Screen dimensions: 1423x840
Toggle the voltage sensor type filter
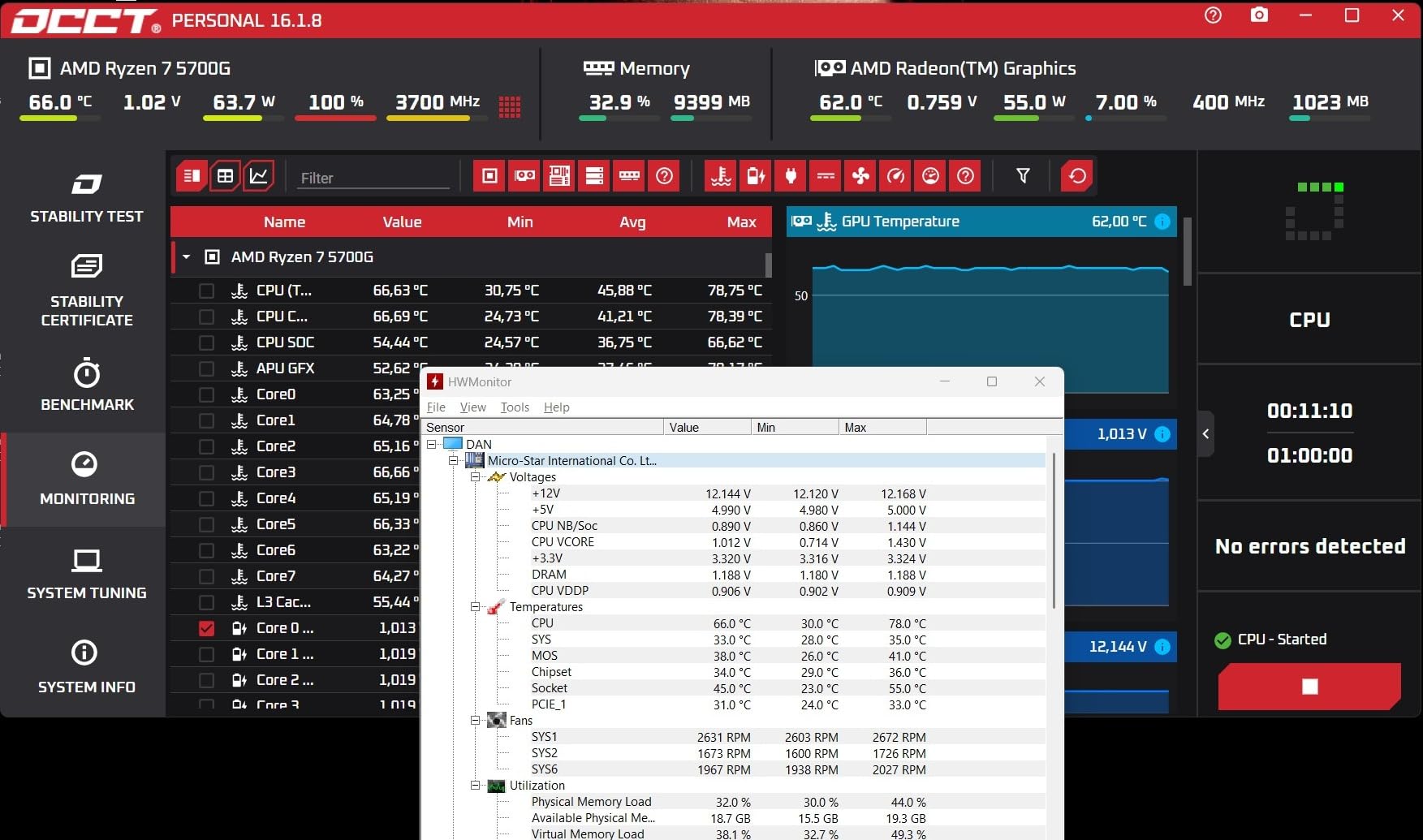coord(757,176)
